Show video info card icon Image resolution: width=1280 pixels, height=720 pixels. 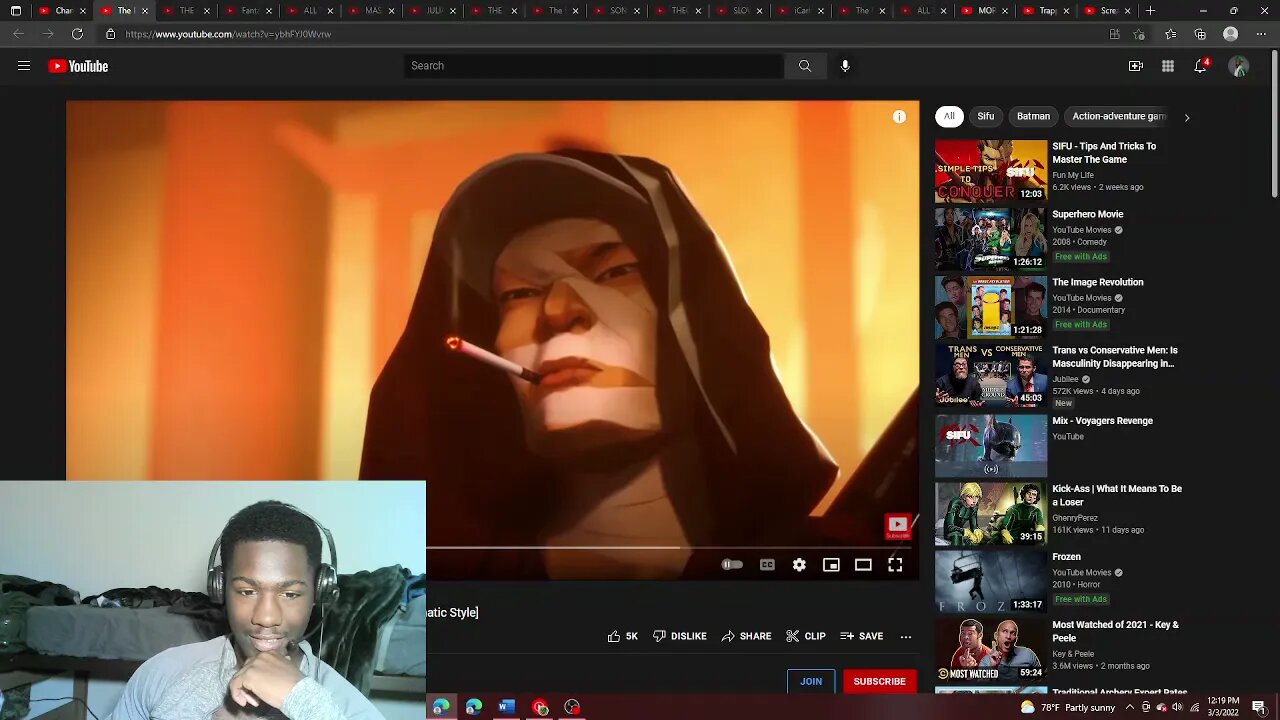click(x=899, y=117)
